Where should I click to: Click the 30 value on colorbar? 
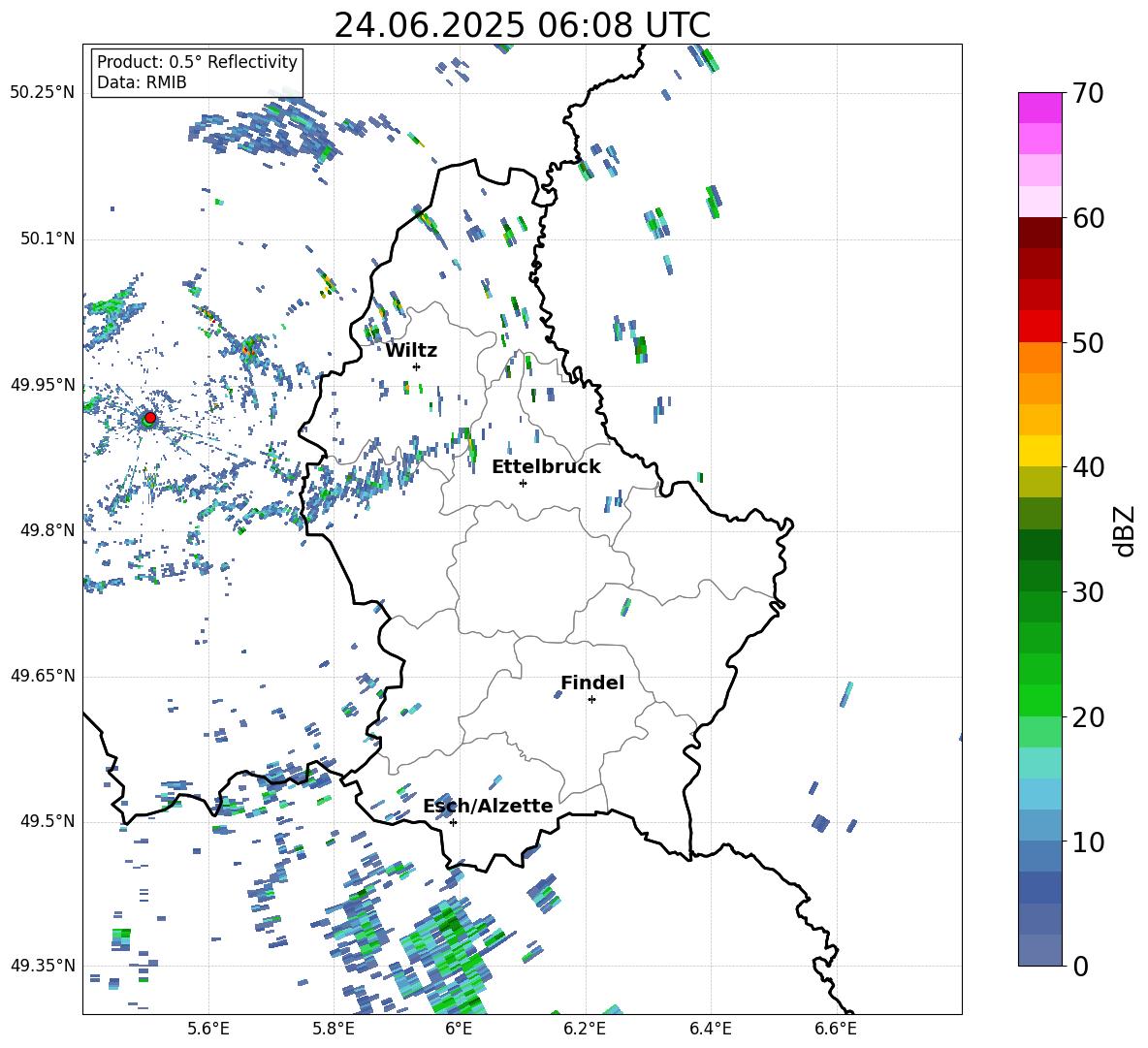tap(1088, 592)
